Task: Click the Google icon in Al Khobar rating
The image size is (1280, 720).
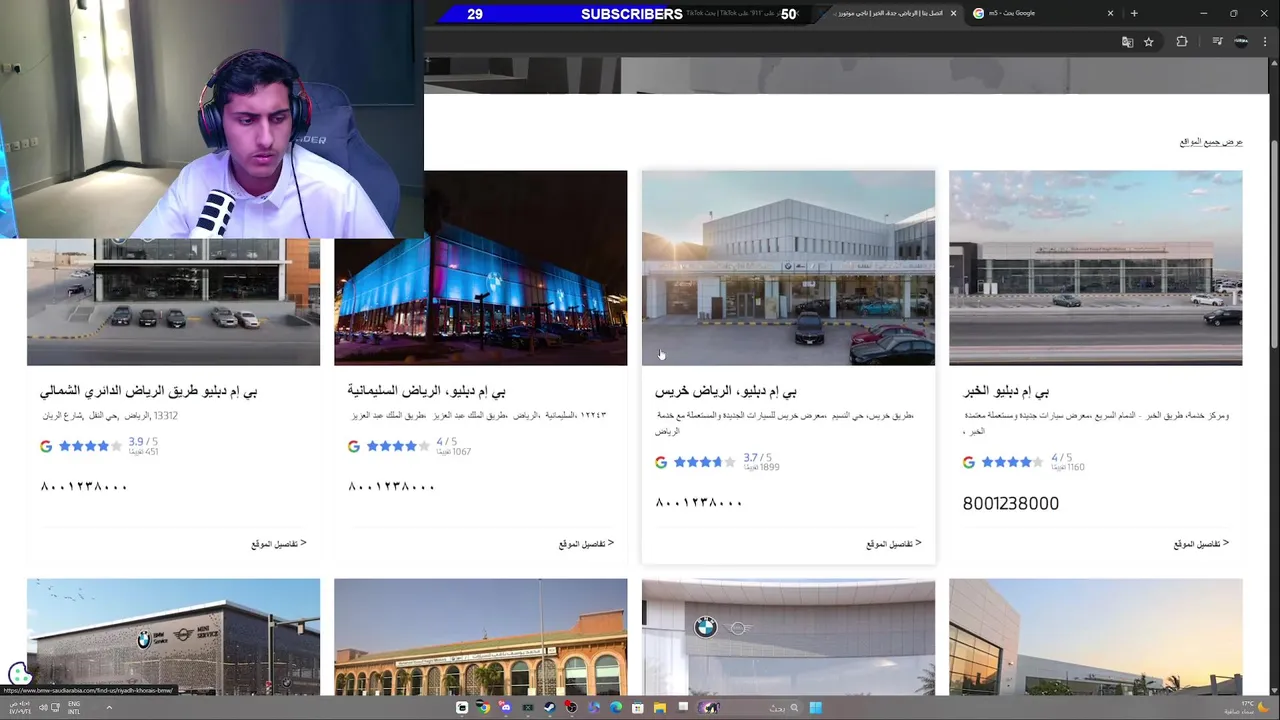Action: tap(968, 462)
